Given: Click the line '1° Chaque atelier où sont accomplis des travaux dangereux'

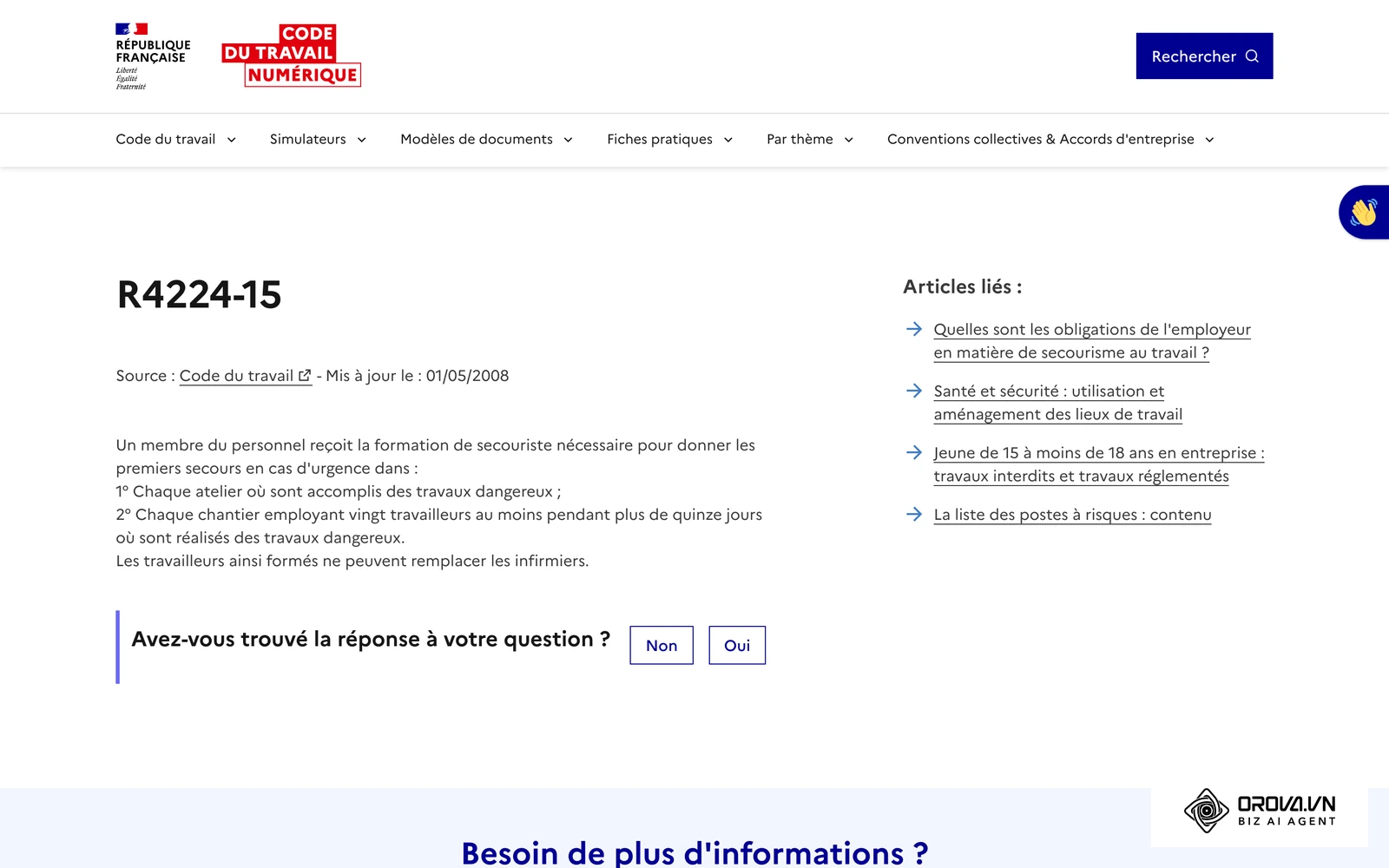Looking at the screenshot, I should (339, 491).
